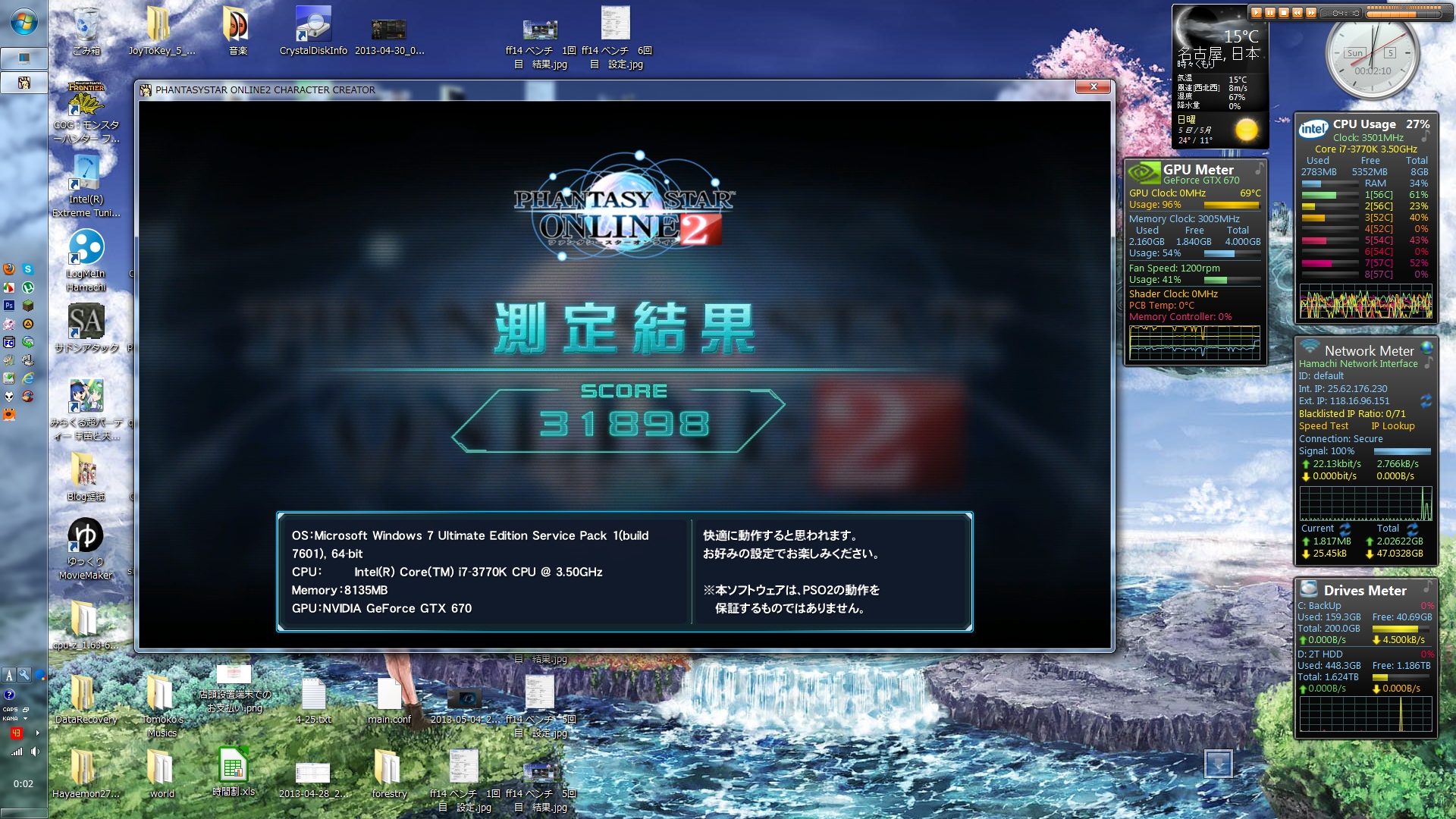Screen dimensions: 1456x819
Task: Stop playback on the media gadget
Action: 1284,13
